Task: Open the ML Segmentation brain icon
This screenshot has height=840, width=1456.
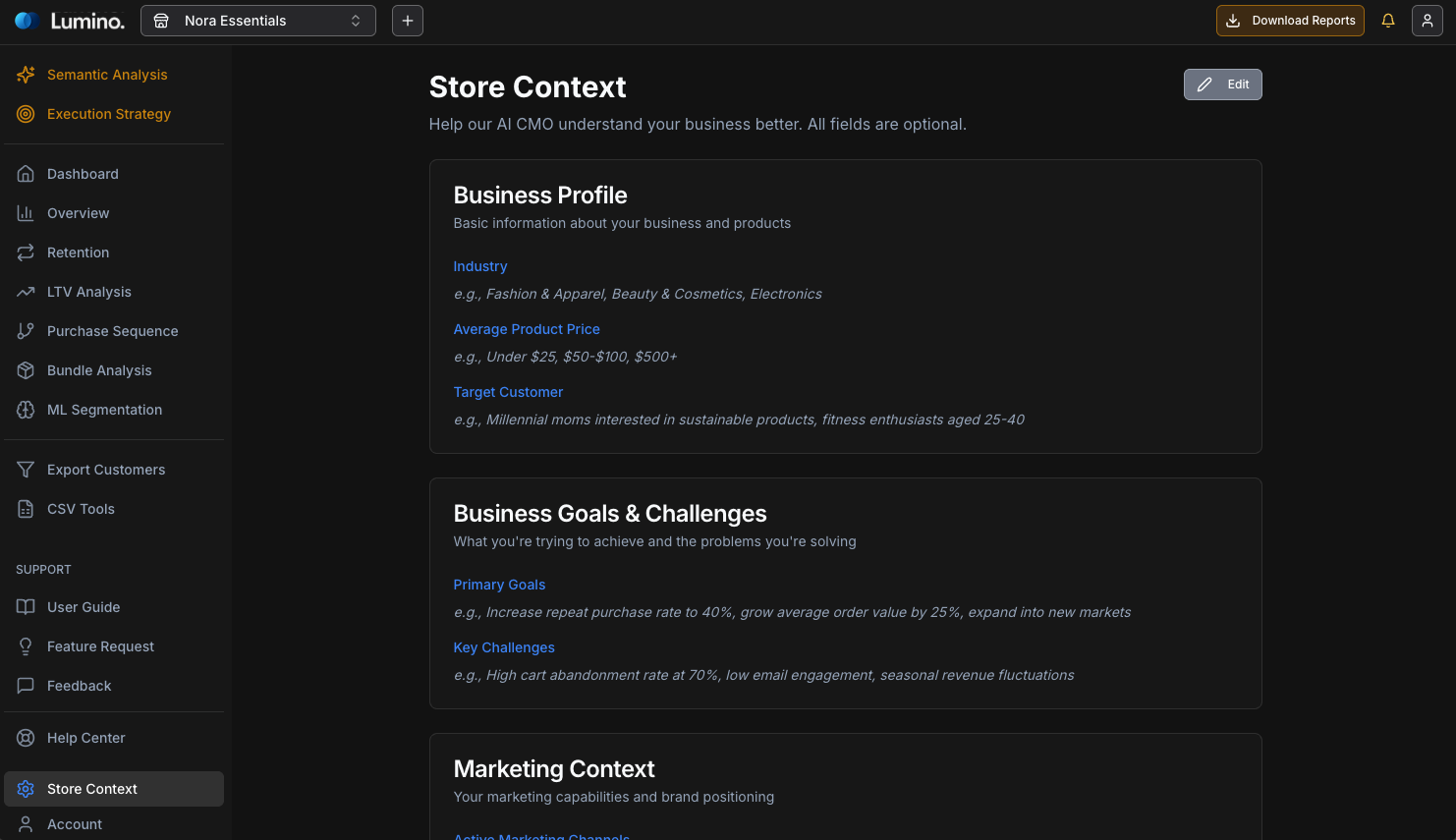Action: coord(26,410)
